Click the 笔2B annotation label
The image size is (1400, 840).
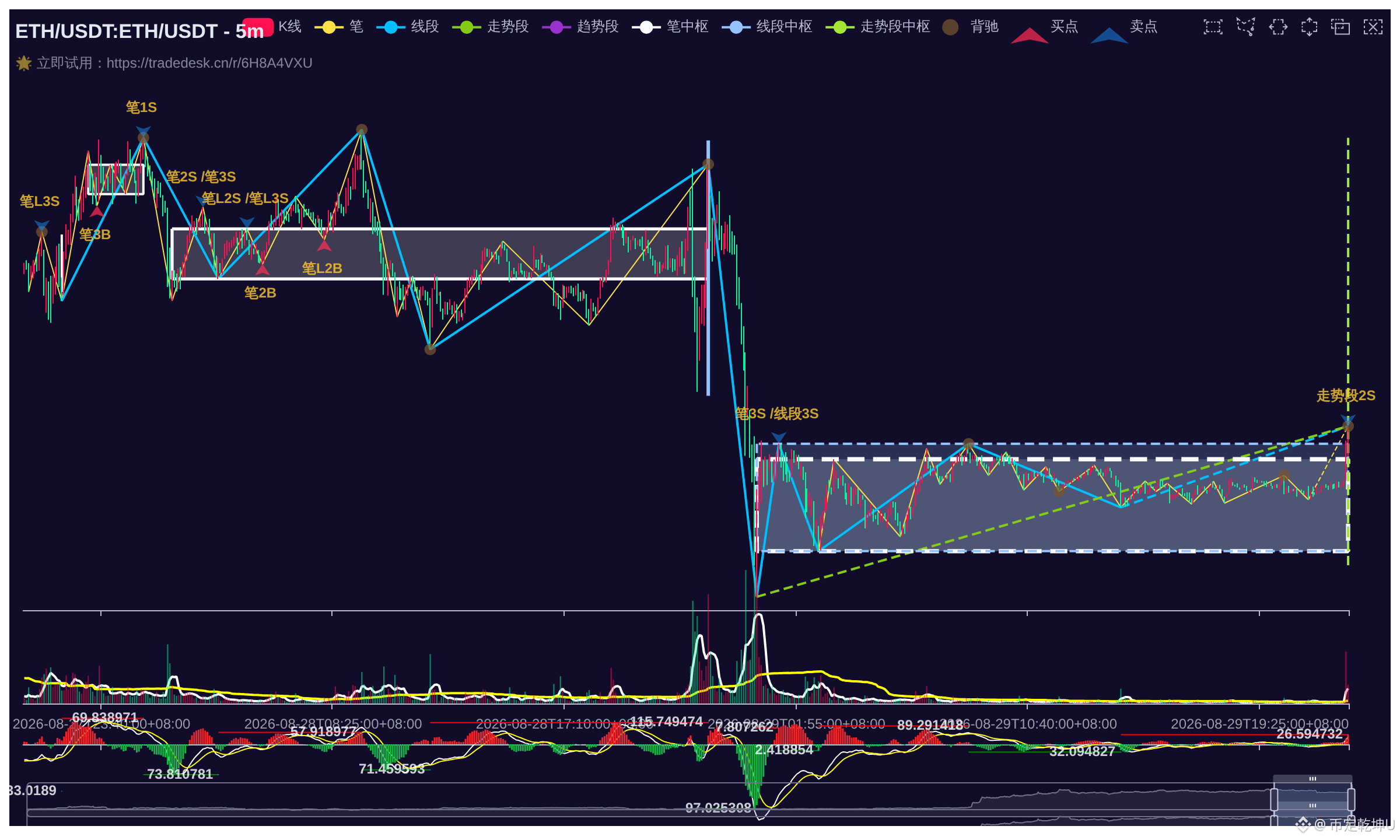click(260, 293)
